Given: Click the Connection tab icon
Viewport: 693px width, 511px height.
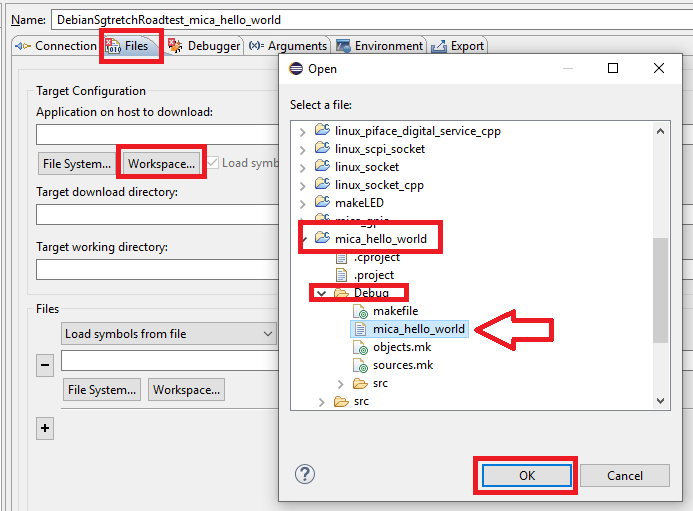Looking at the screenshot, I should [23, 46].
